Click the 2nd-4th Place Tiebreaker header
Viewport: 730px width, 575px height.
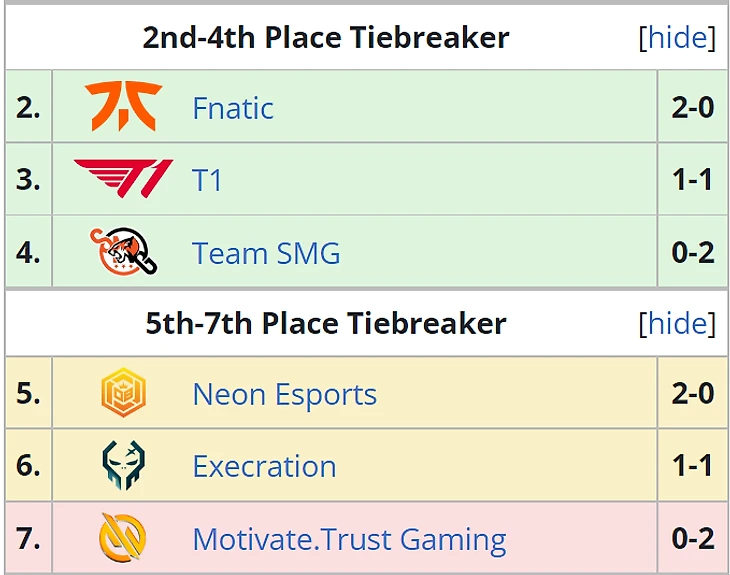point(326,38)
